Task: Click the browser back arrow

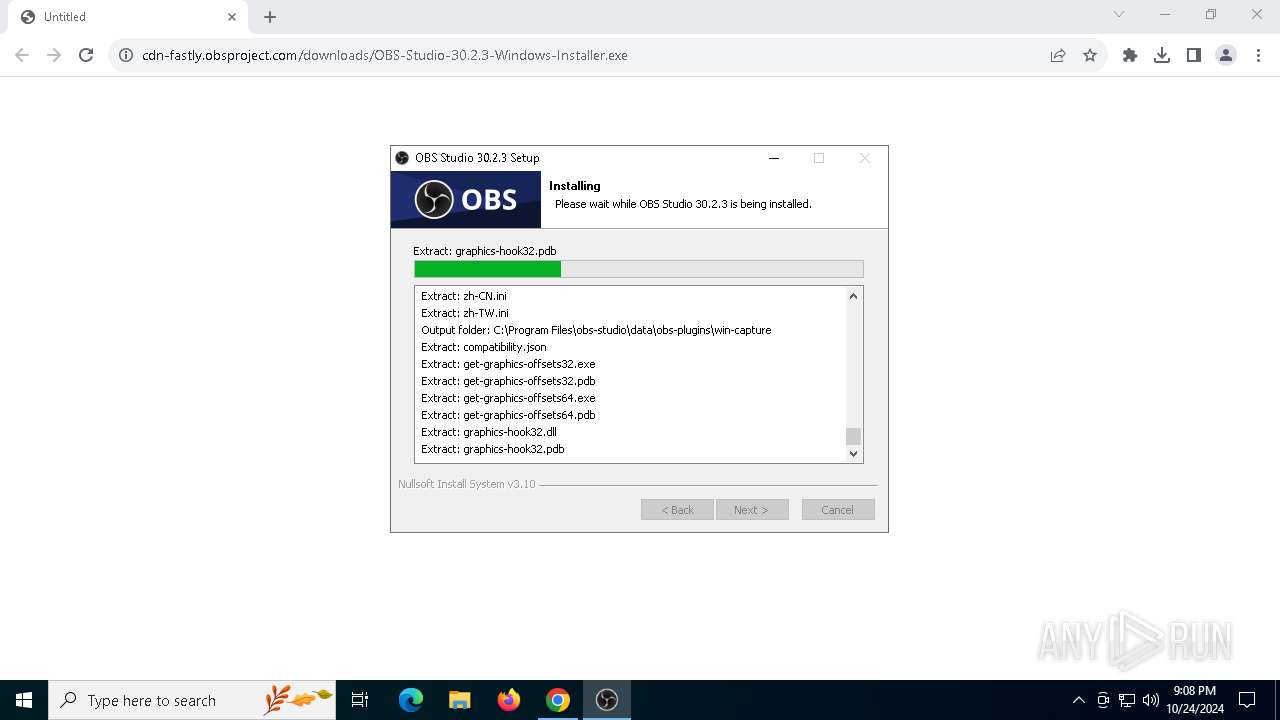Action: pos(22,55)
